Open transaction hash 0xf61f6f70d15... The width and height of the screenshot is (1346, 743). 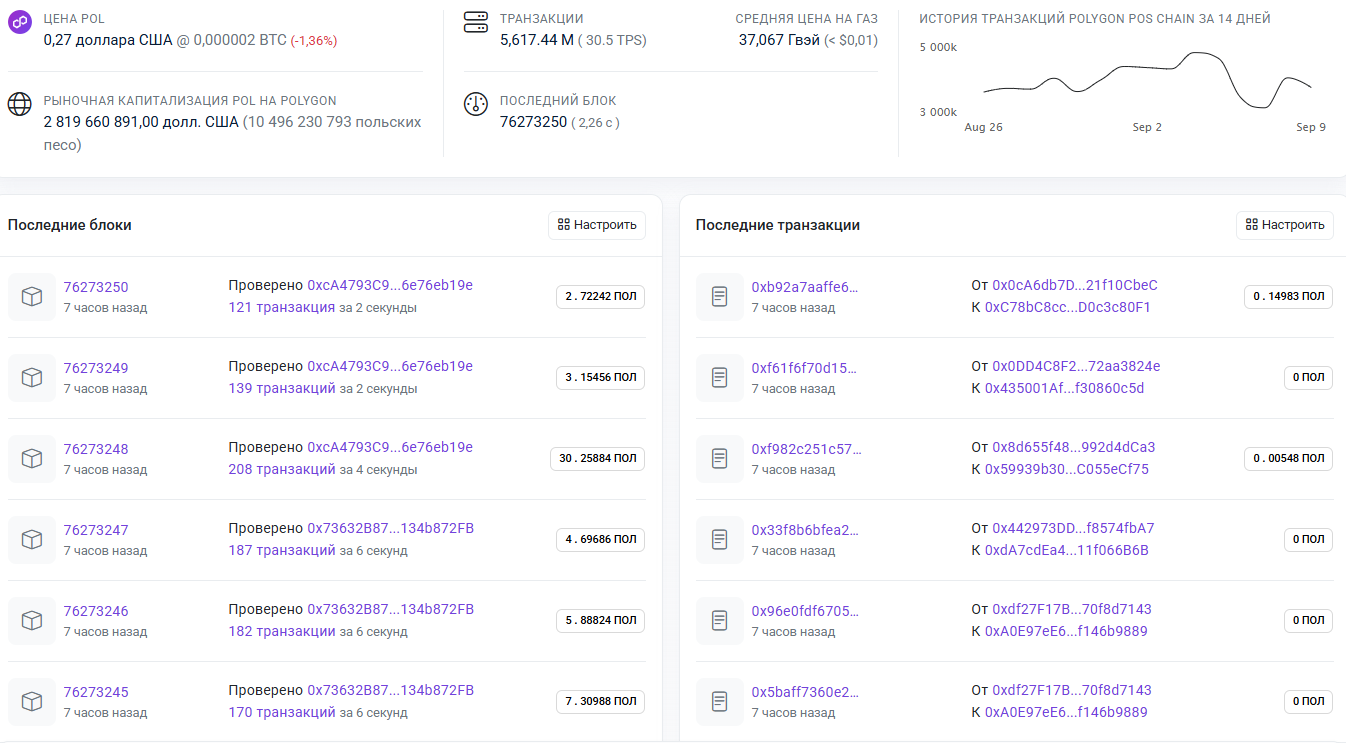805,368
